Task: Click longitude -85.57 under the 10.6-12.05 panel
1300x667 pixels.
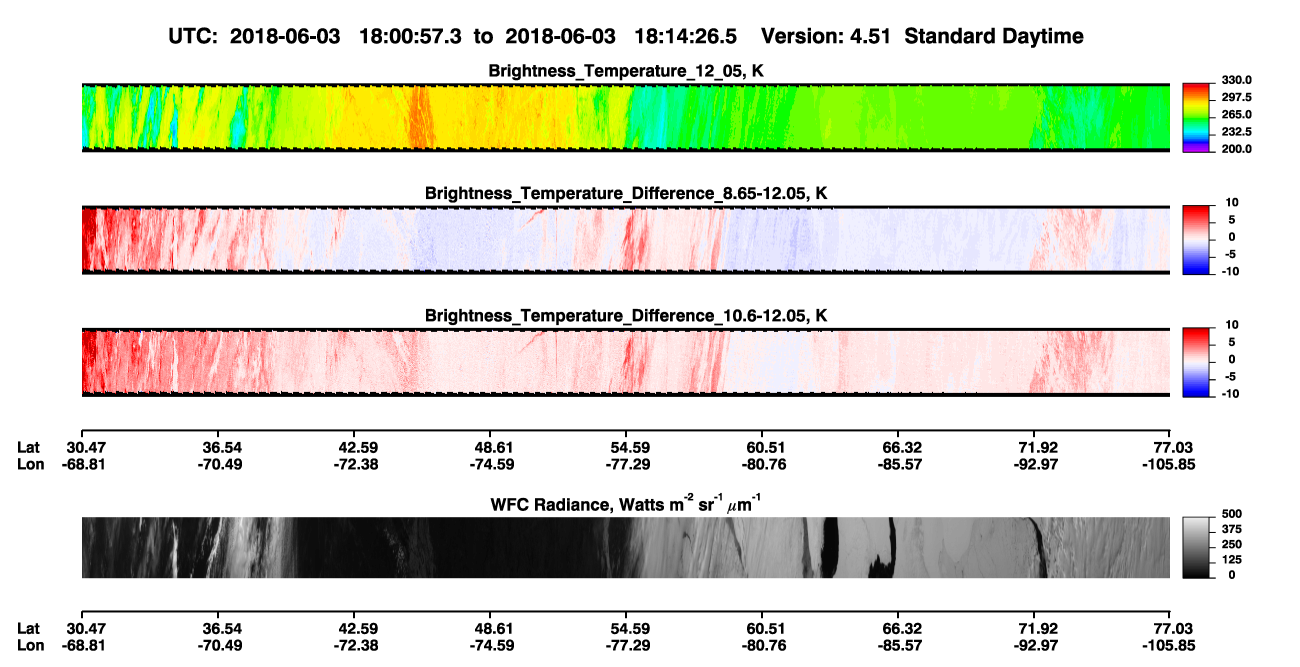Action: (x=898, y=464)
